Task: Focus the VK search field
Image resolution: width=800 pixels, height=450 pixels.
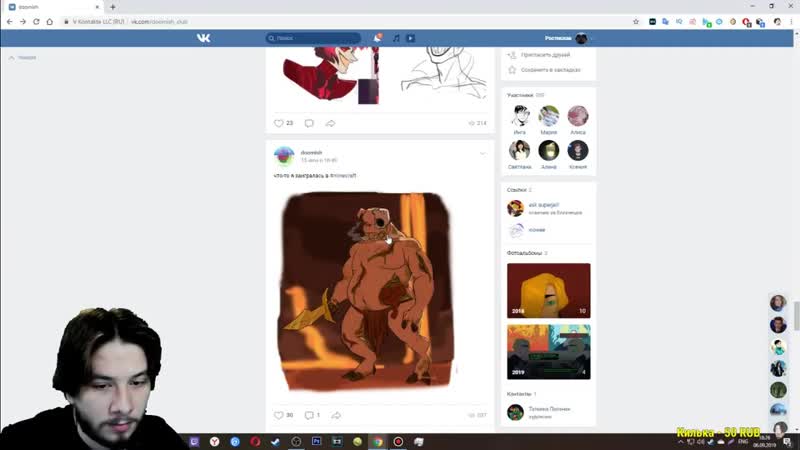Action: click(313, 38)
